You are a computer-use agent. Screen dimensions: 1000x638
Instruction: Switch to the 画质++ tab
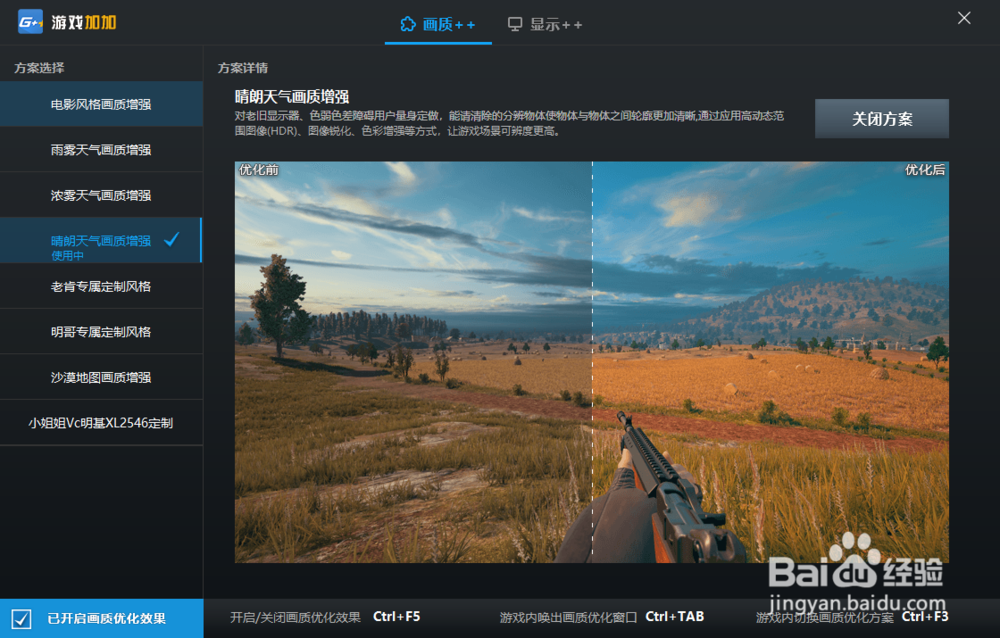point(438,24)
